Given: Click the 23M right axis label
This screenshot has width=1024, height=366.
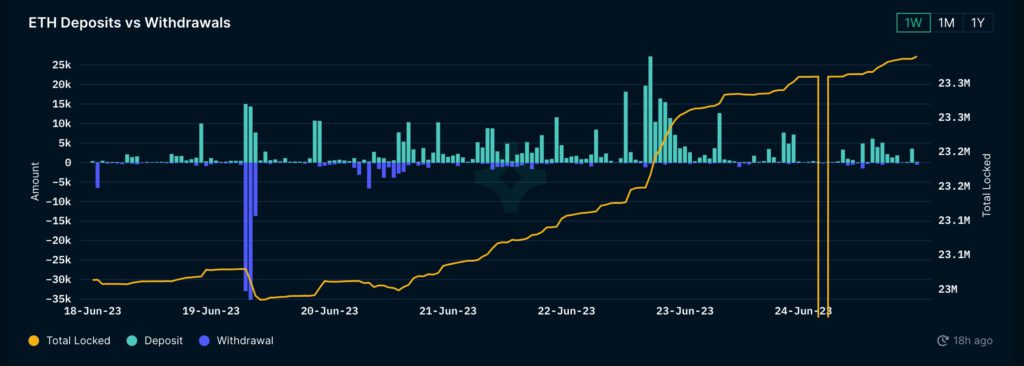Looking at the screenshot, I should [x=947, y=289].
